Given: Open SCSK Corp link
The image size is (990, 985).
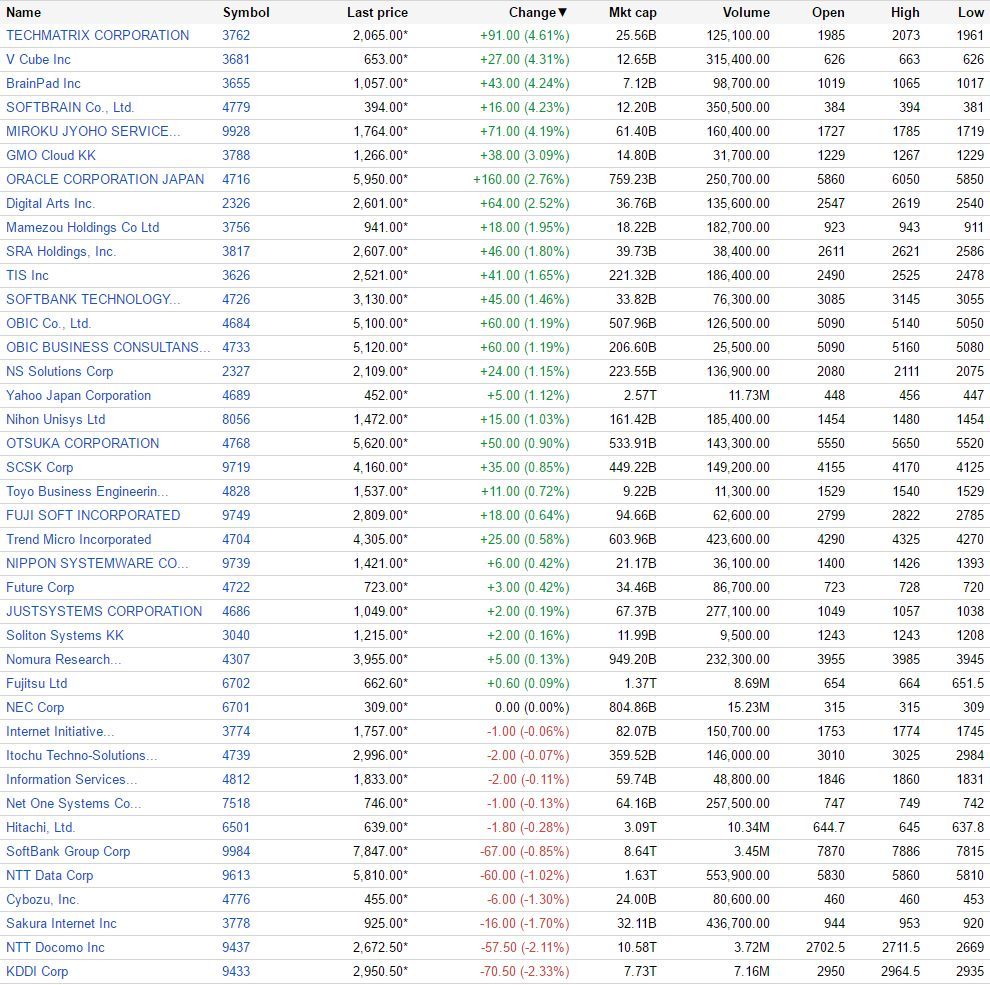Looking at the screenshot, I should tap(39, 467).
